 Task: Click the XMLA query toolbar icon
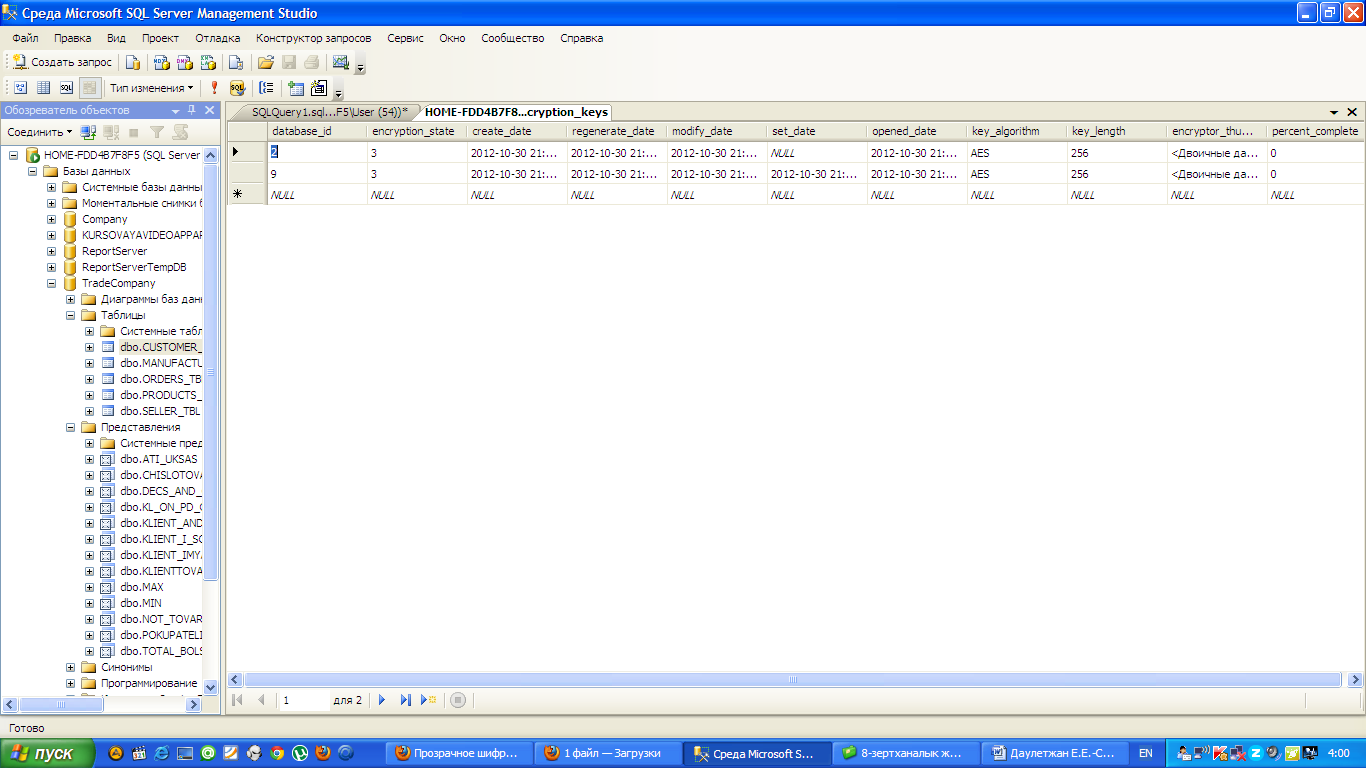(x=209, y=62)
